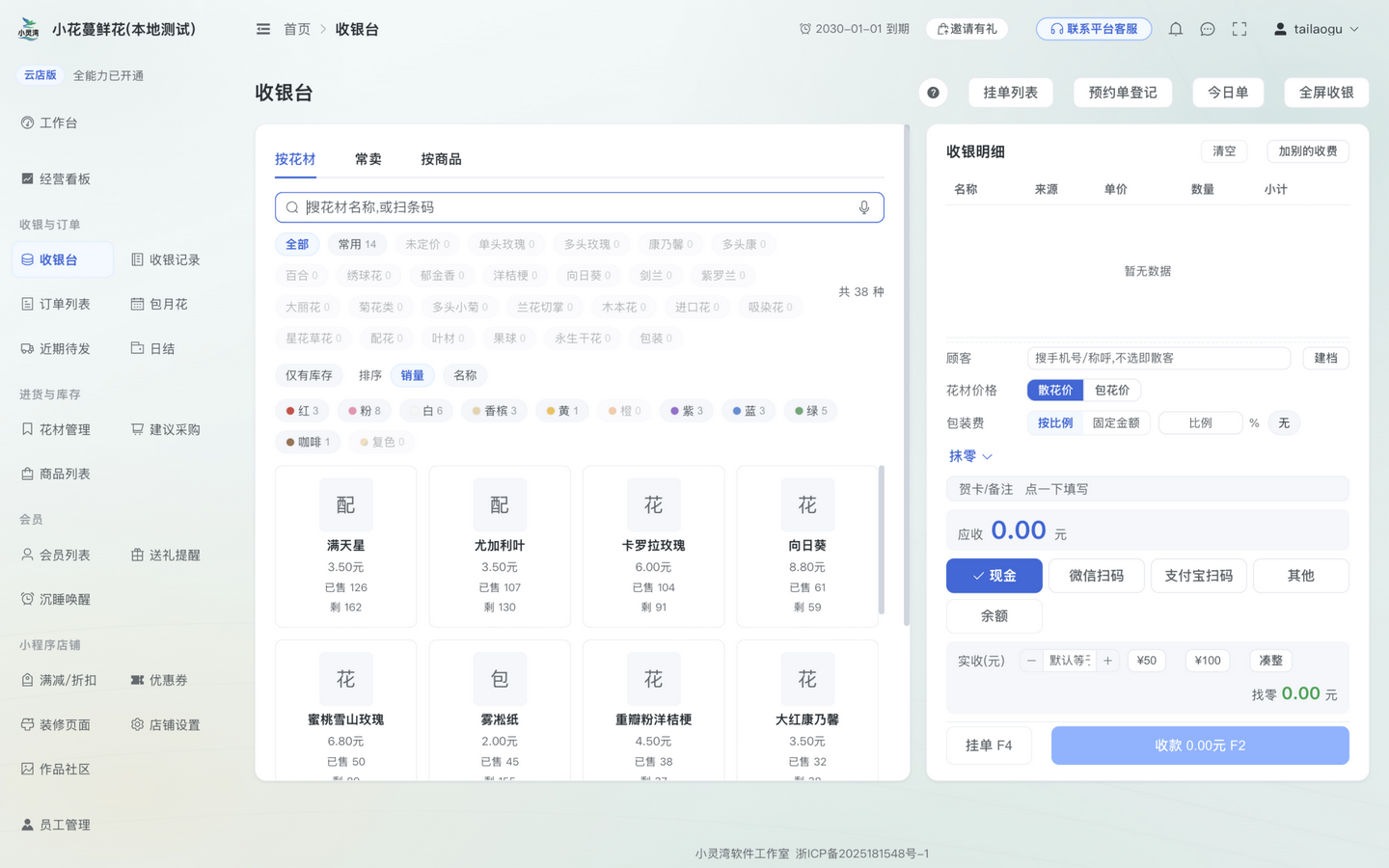The image size is (1389, 868).
Task: Toggle fullscreen icon in header
Action: click(1239, 29)
